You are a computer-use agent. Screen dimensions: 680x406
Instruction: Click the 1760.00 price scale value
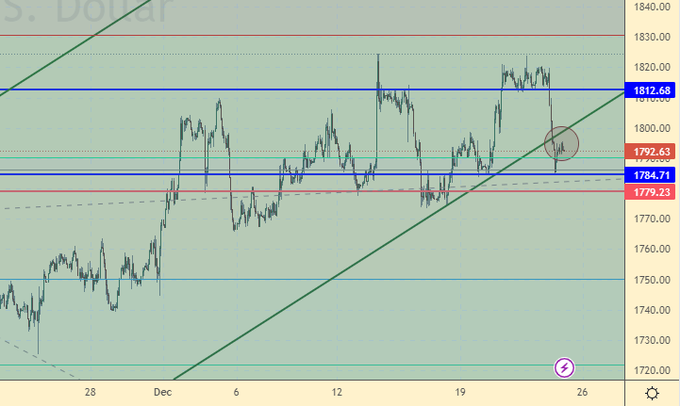[x=651, y=249]
